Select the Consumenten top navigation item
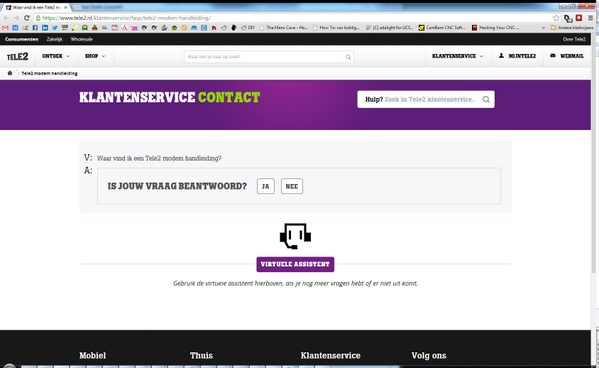Image resolution: width=599 pixels, height=368 pixels. (22, 39)
